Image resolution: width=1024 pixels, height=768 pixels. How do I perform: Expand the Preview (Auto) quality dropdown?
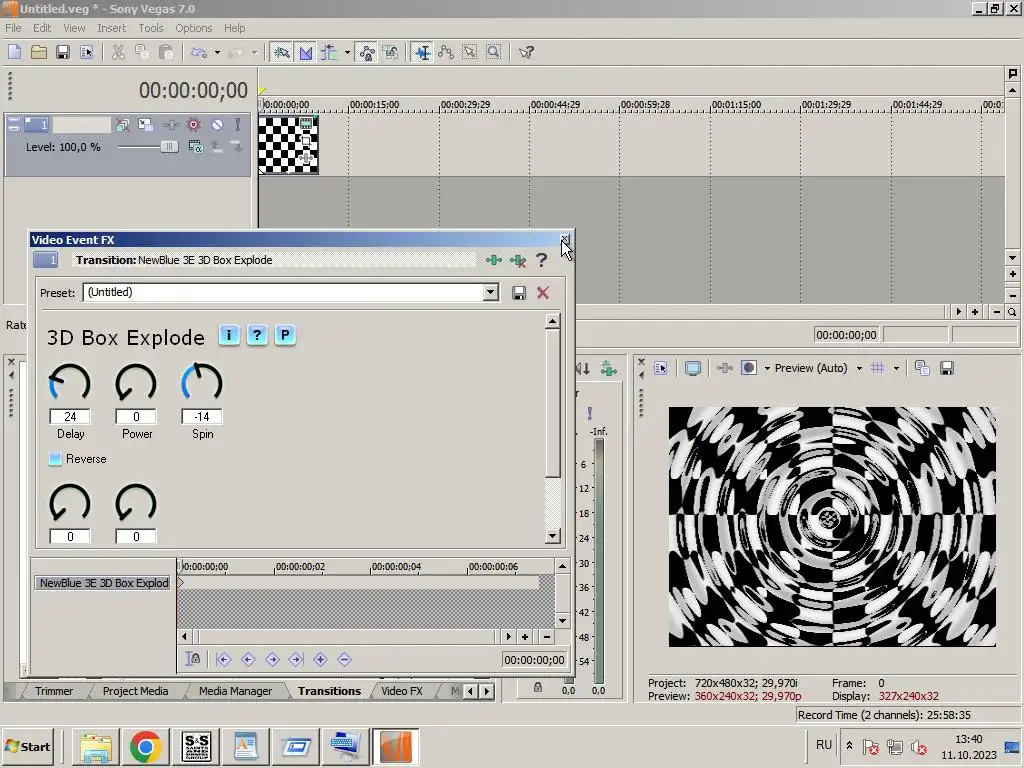pyautogui.click(x=858, y=368)
